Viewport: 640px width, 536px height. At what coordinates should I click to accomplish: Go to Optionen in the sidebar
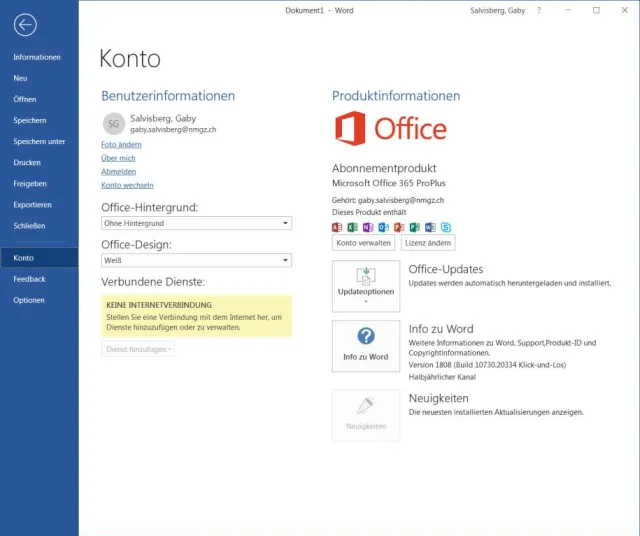coord(29,300)
